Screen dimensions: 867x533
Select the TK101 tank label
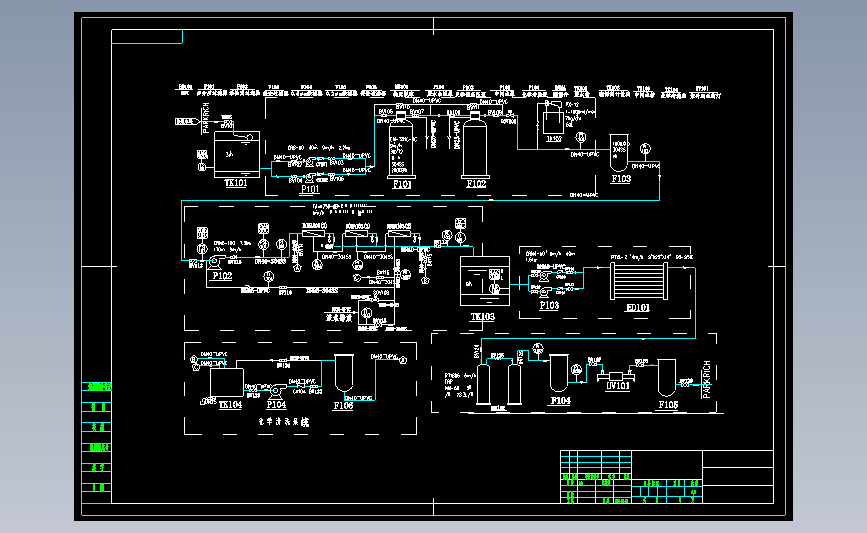236,183
